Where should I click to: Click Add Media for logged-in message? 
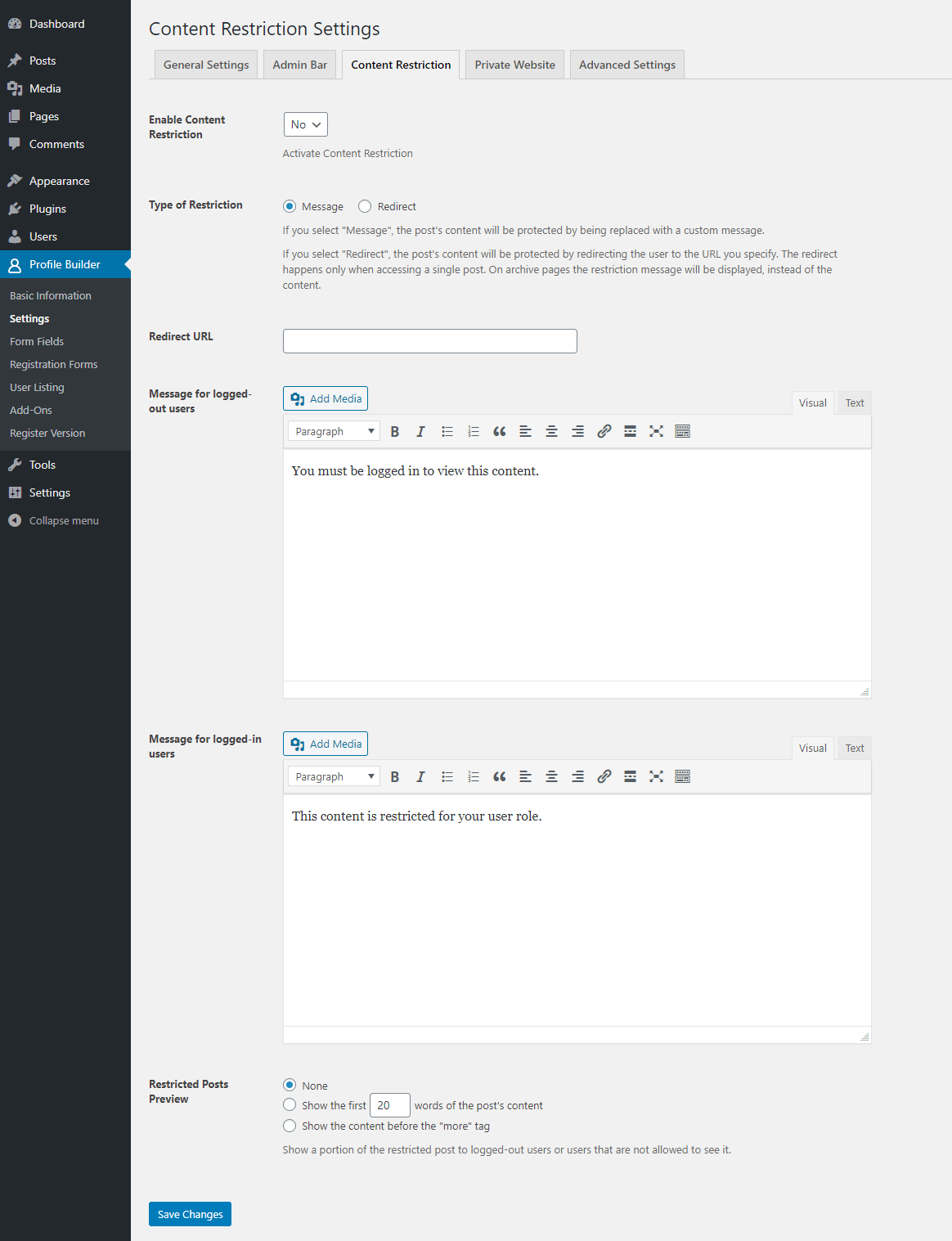(326, 744)
